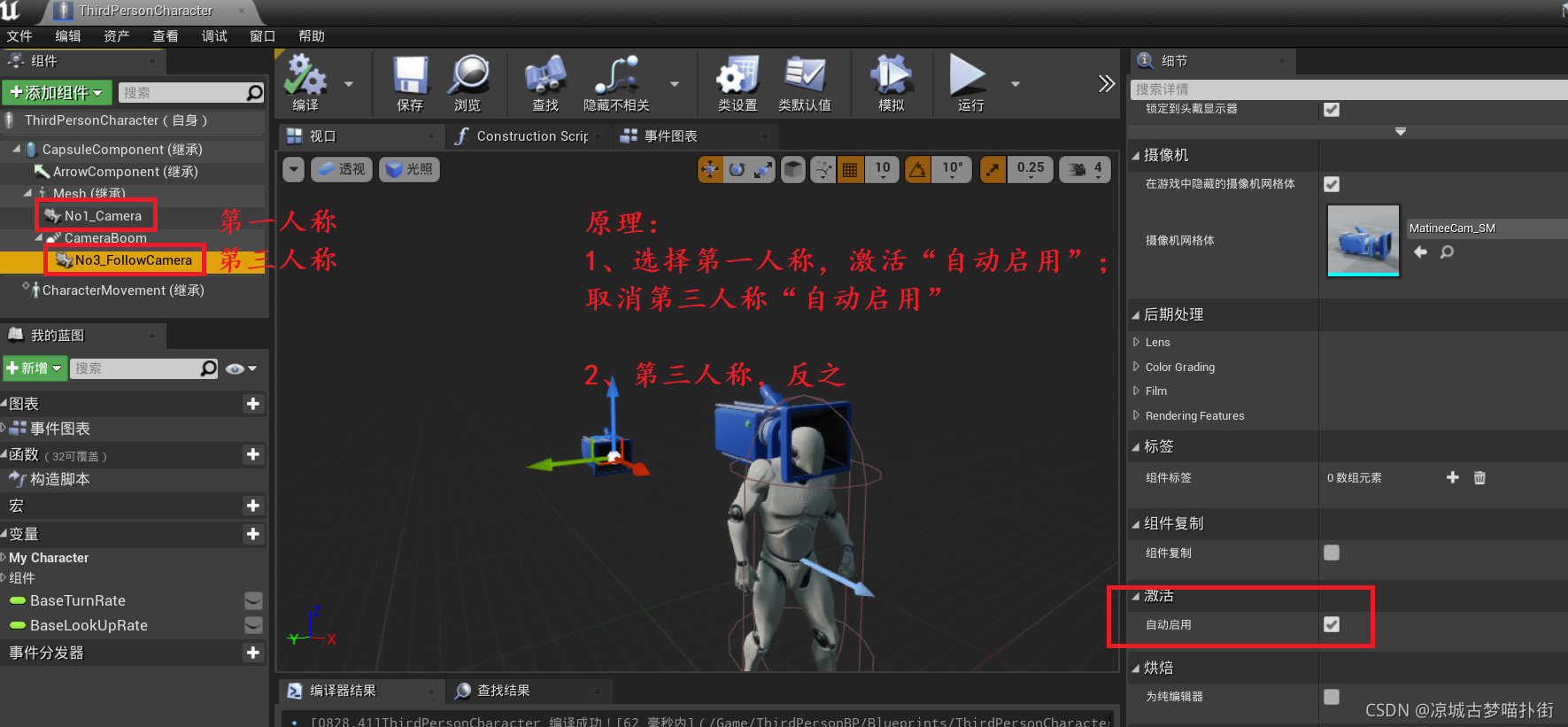Run the game with 运行 play button

969,82
